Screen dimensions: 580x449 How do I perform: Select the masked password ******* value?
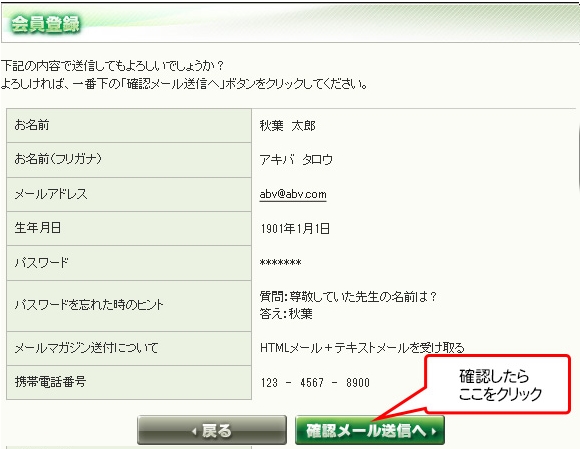click(x=280, y=263)
